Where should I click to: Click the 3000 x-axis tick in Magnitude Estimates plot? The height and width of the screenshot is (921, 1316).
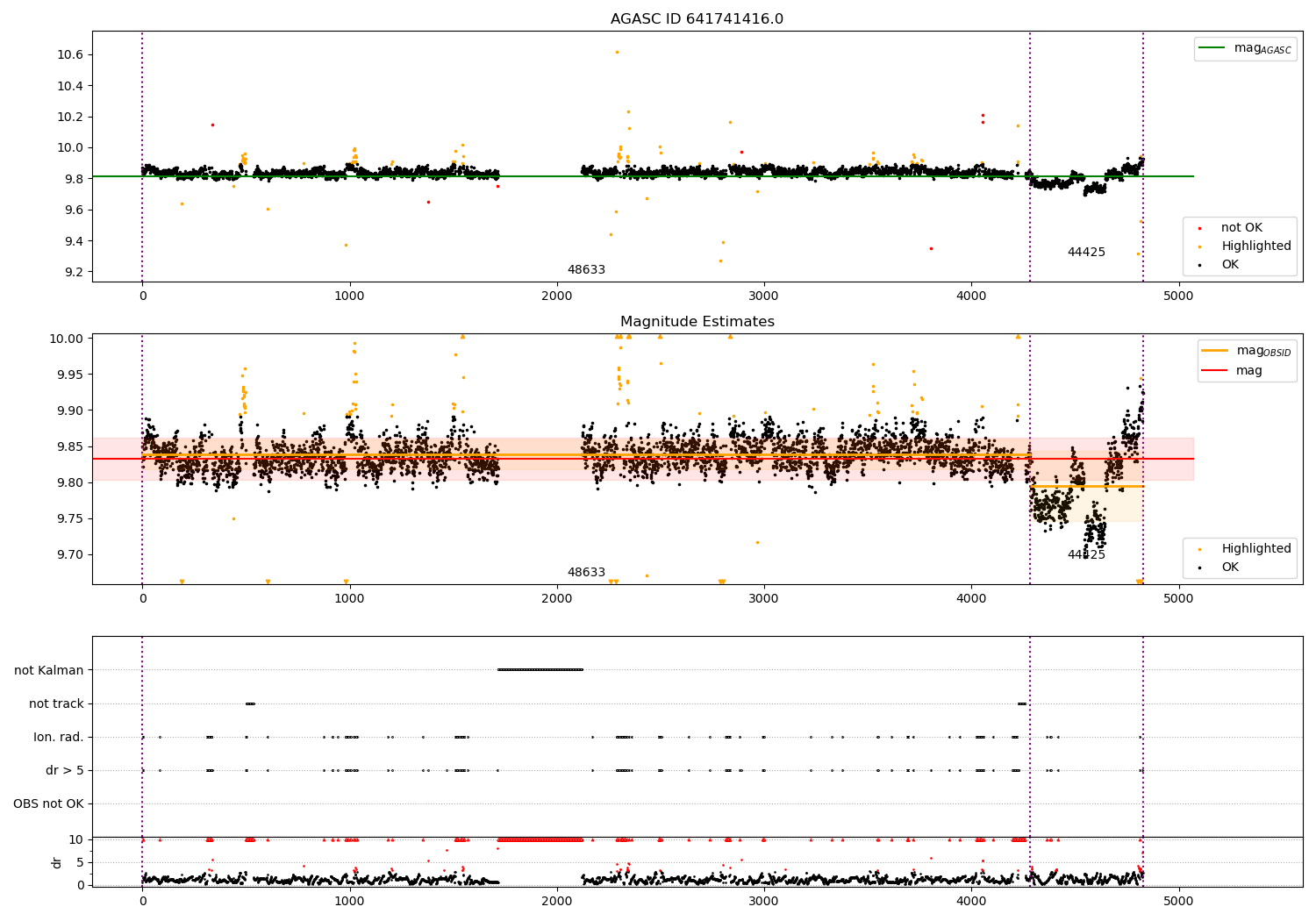point(763,599)
